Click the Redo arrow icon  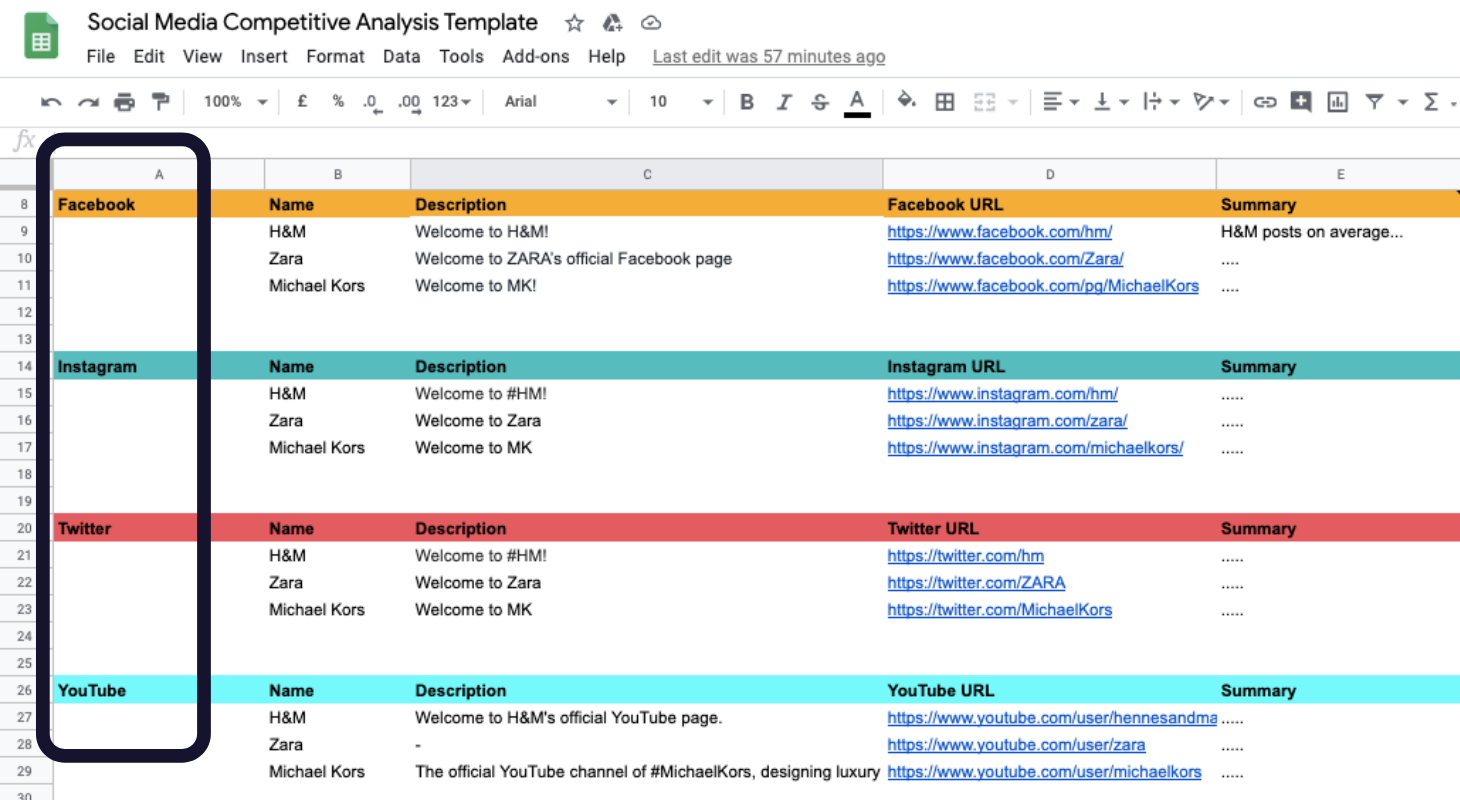89,102
